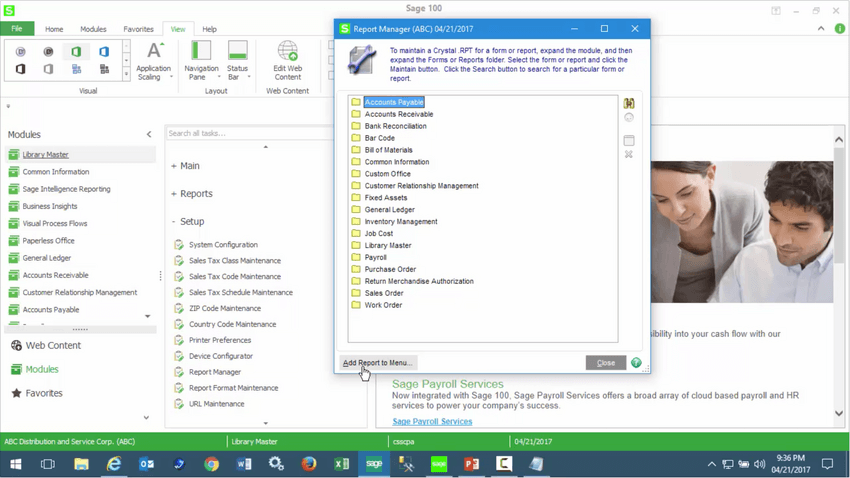This screenshot has height=478, width=850.
Task: Click the green info icon at top right
Action: click(840, 29)
